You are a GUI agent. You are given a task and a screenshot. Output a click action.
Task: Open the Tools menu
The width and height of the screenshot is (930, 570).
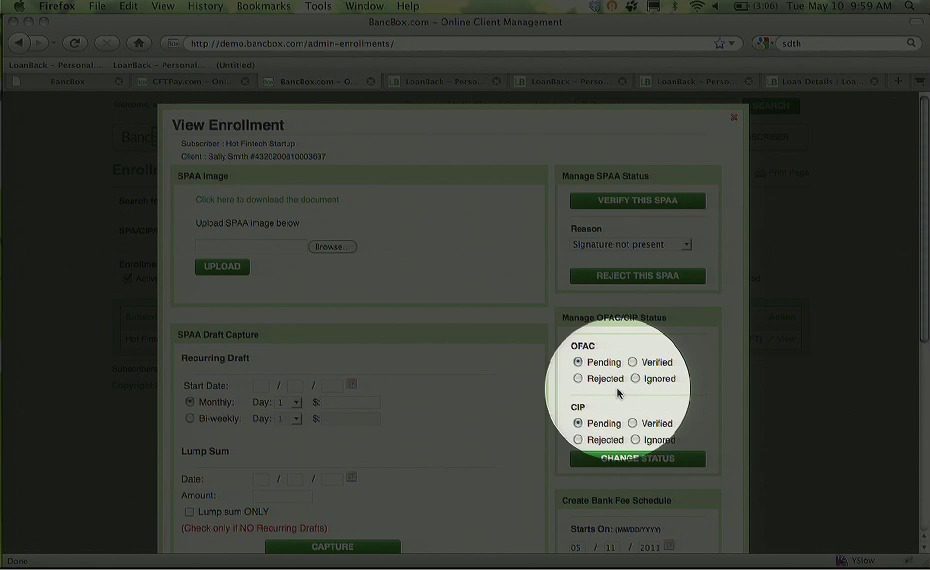pos(318,7)
